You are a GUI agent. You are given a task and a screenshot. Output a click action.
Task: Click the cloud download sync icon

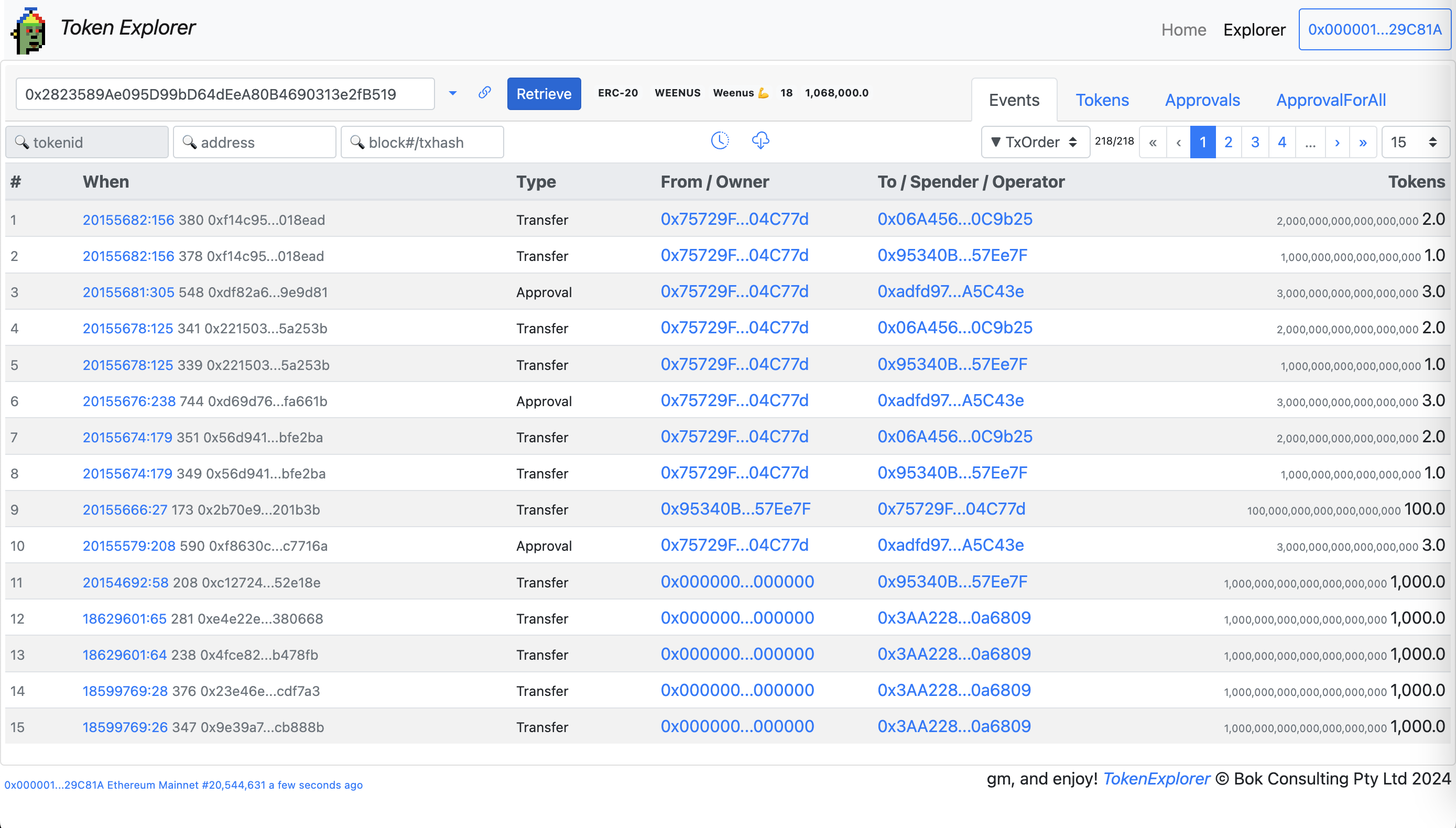(760, 140)
